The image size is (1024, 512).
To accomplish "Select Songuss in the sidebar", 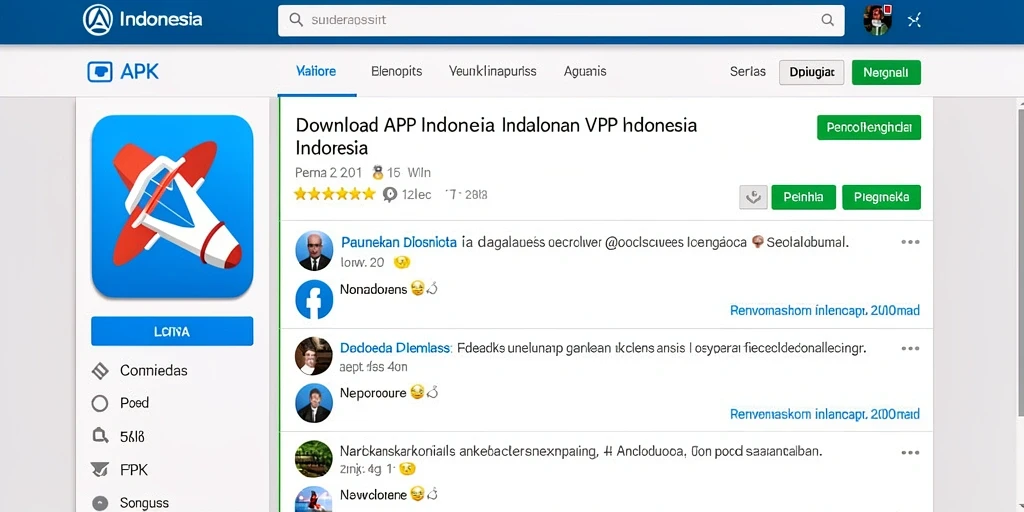I will (x=144, y=503).
